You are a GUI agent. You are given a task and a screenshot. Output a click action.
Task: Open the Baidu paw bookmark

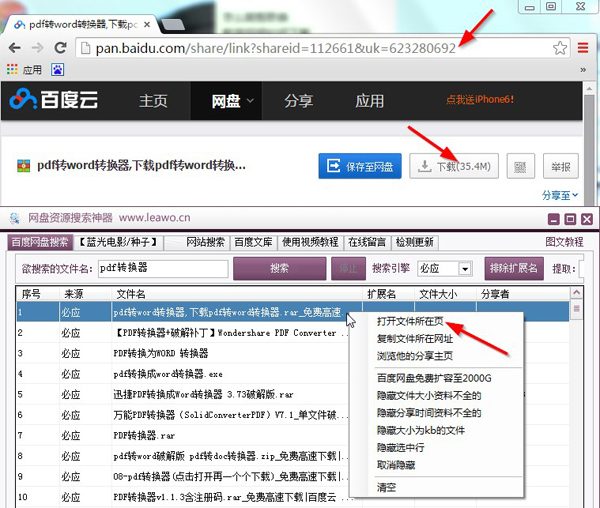(x=58, y=70)
